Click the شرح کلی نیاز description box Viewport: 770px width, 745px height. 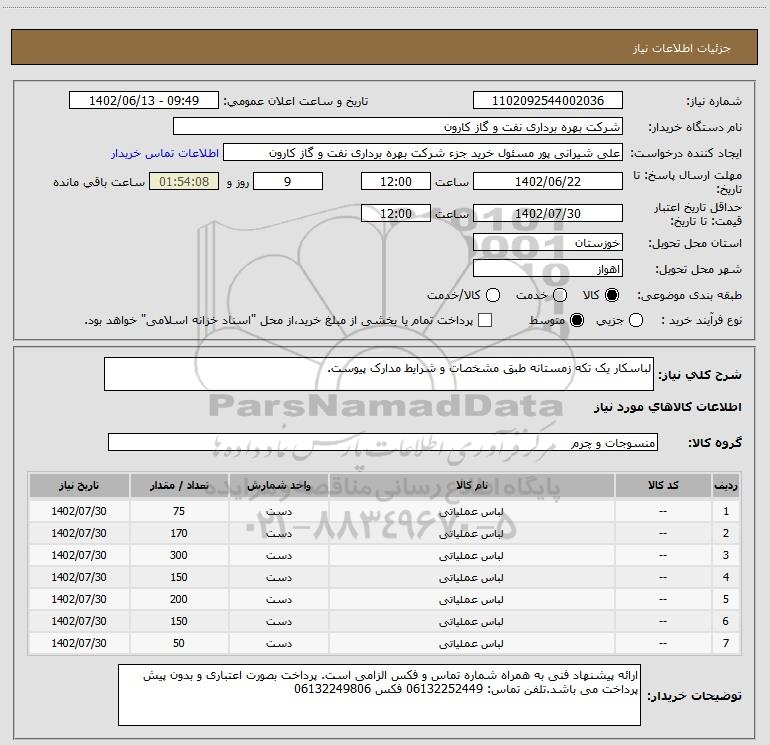click(379, 374)
